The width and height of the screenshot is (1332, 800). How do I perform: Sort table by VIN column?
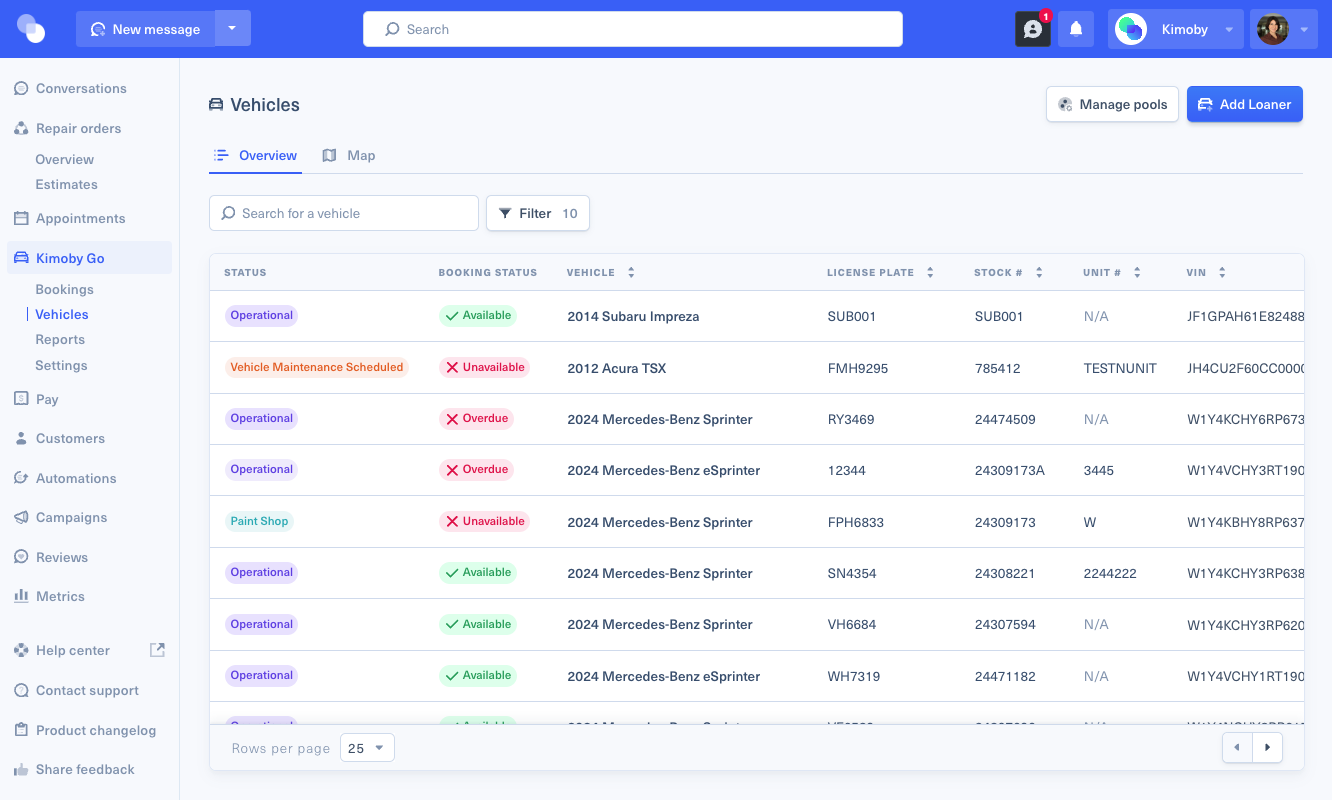tap(1222, 273)
